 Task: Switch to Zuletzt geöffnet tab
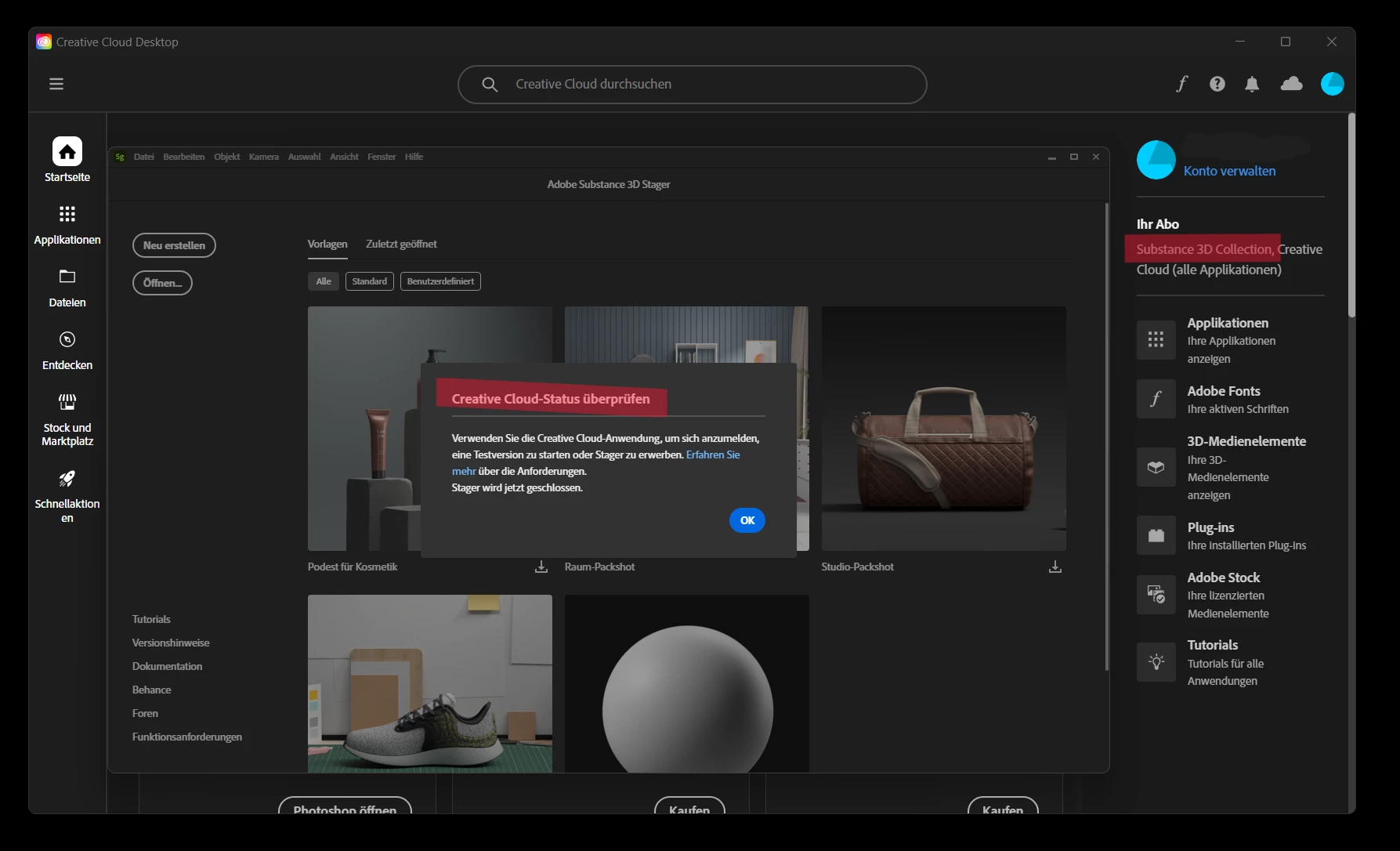pos(401,244)
